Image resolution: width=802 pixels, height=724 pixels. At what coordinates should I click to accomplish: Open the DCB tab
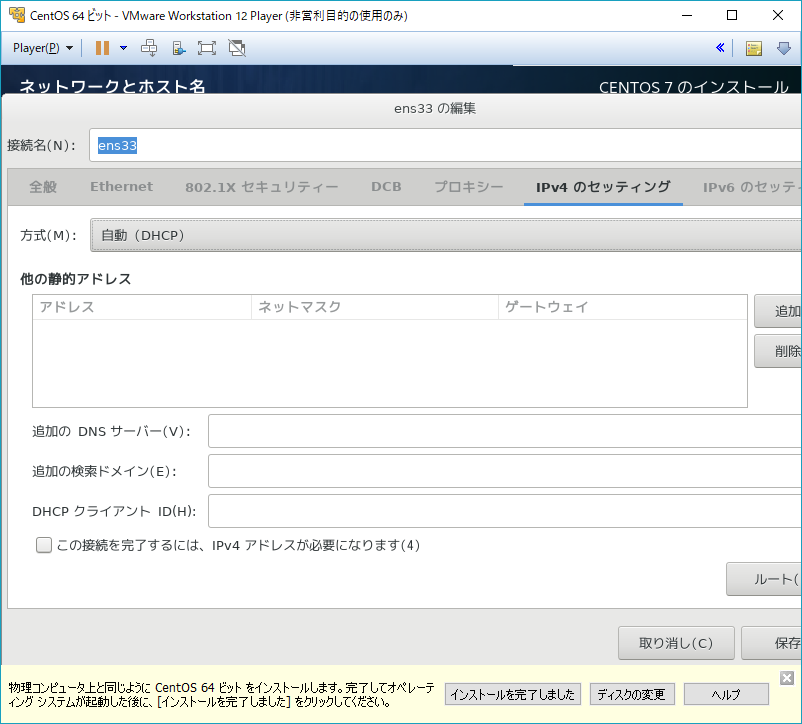point(386,187)
